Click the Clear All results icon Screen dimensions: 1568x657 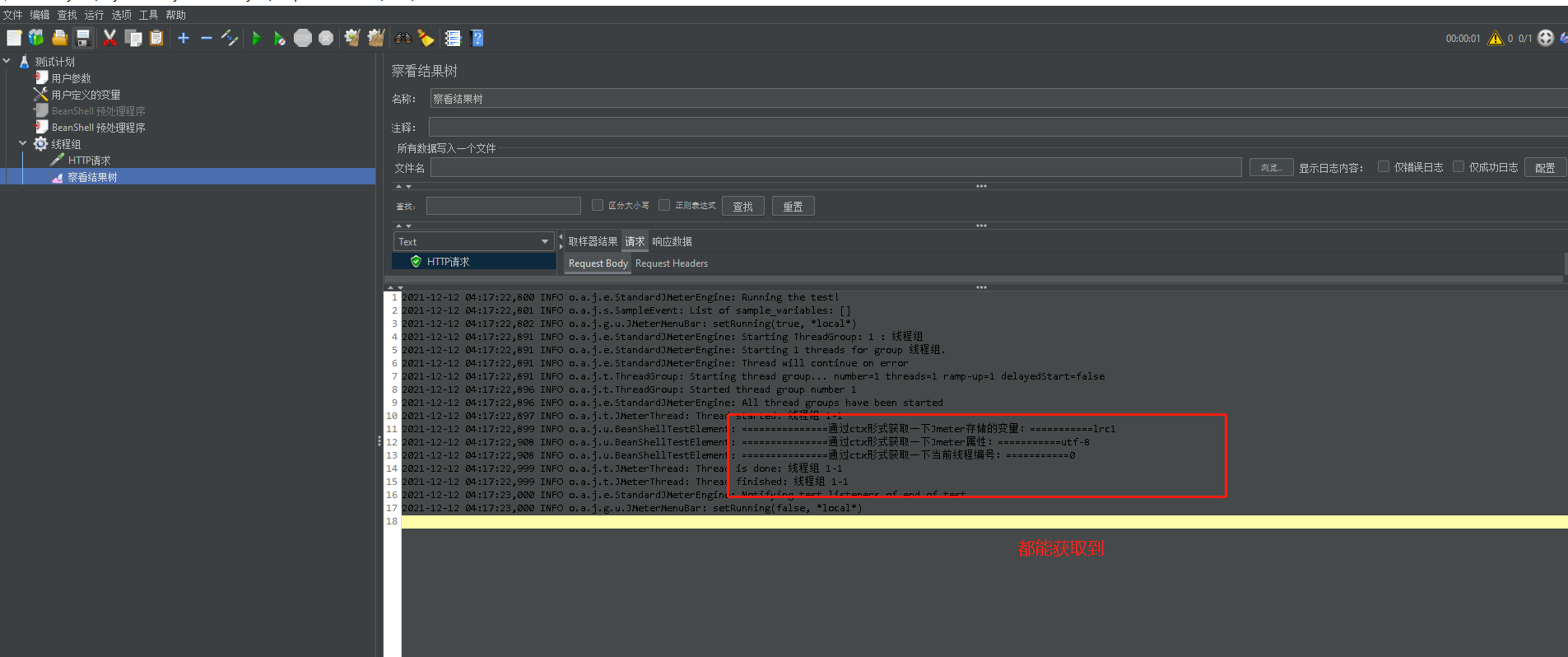(376, 38)
